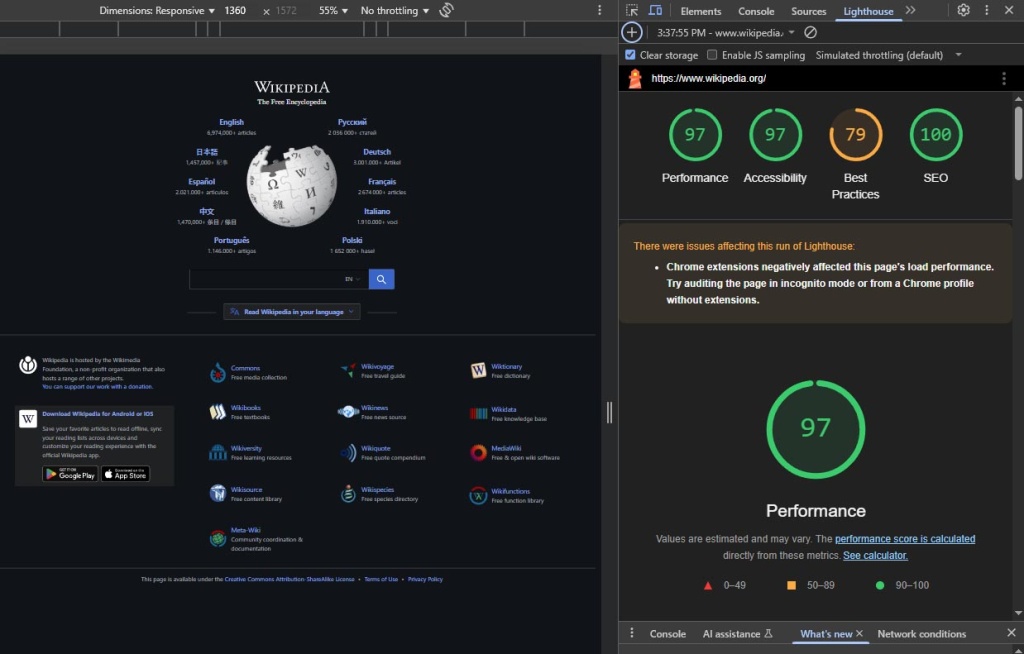
Task: Open the Deutsch Wikipedia link
Action: (377, 152)
